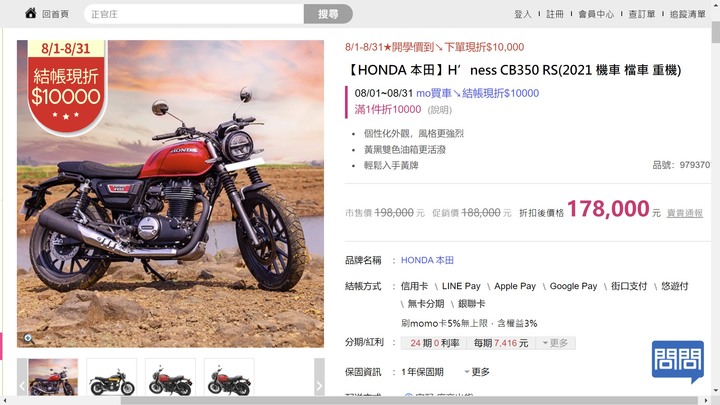Screen dimensions: 720x405
Task: Select the yellow motorcycle thumbnail
Action: click(112, 377)
